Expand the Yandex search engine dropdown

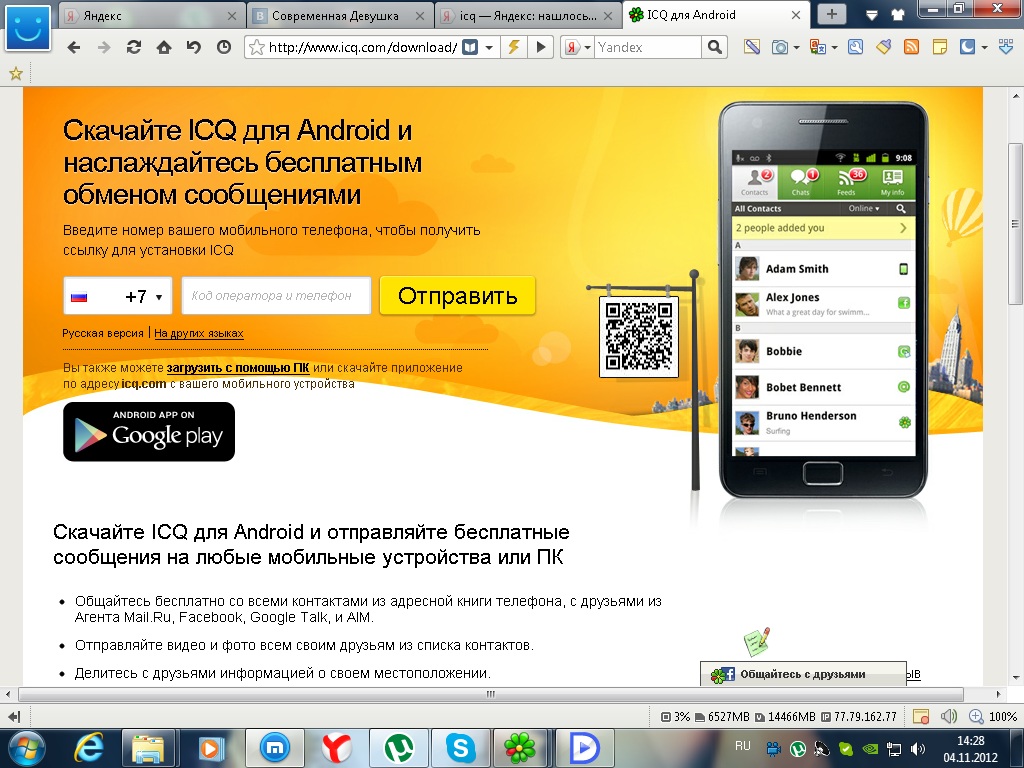point(587,48)
